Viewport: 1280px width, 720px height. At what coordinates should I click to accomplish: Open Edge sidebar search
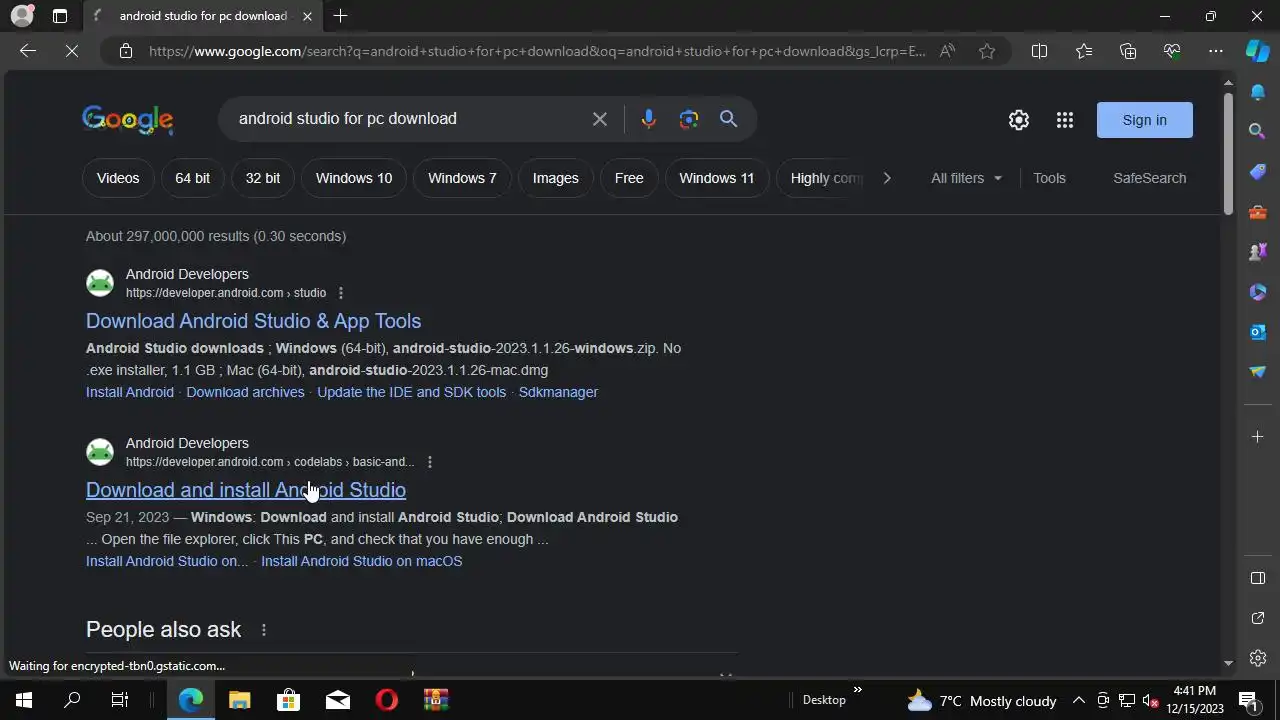coord(1258,131)
